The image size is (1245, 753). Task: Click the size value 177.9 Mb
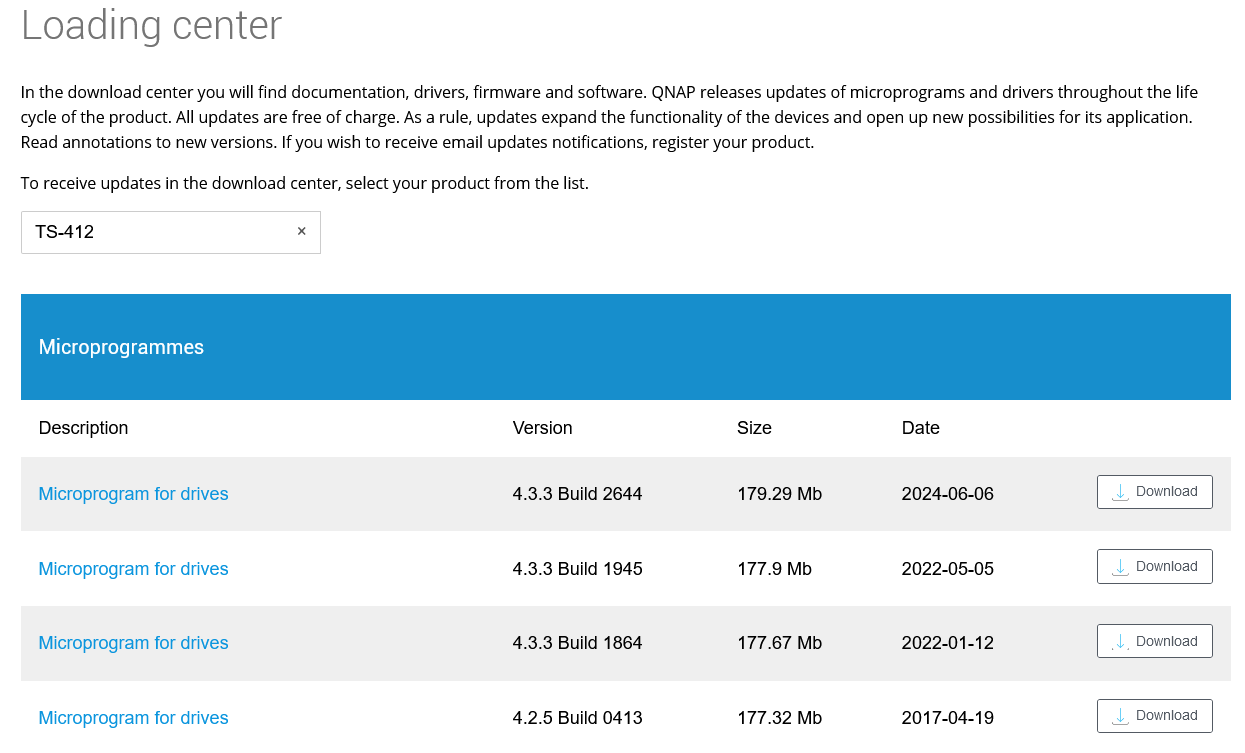774,569
